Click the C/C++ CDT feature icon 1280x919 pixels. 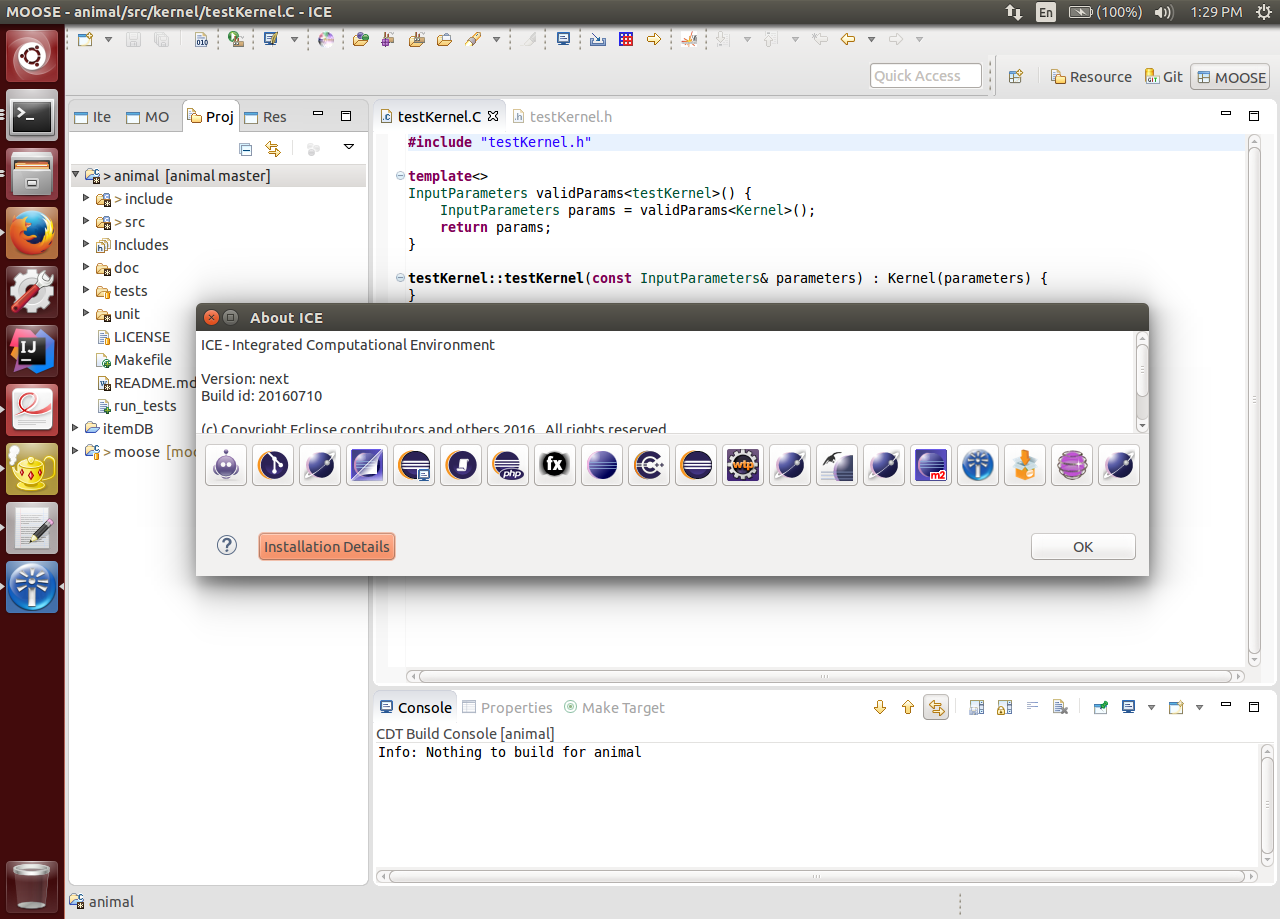click(x=649, y=465)
